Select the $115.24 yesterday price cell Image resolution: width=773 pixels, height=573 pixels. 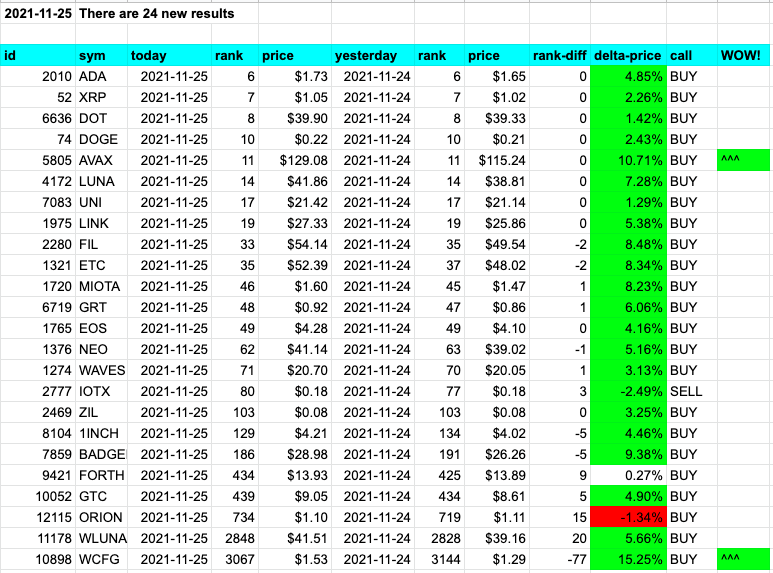click(497, 160)
